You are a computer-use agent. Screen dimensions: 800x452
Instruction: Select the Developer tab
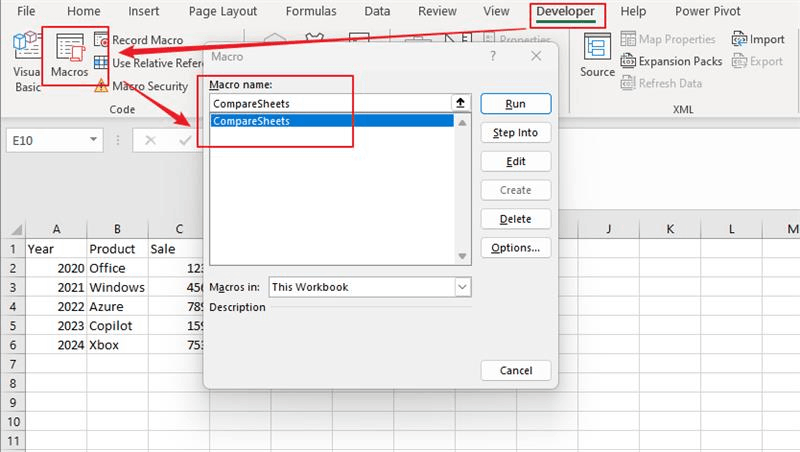pyautogui.click(x=565, y=12)
